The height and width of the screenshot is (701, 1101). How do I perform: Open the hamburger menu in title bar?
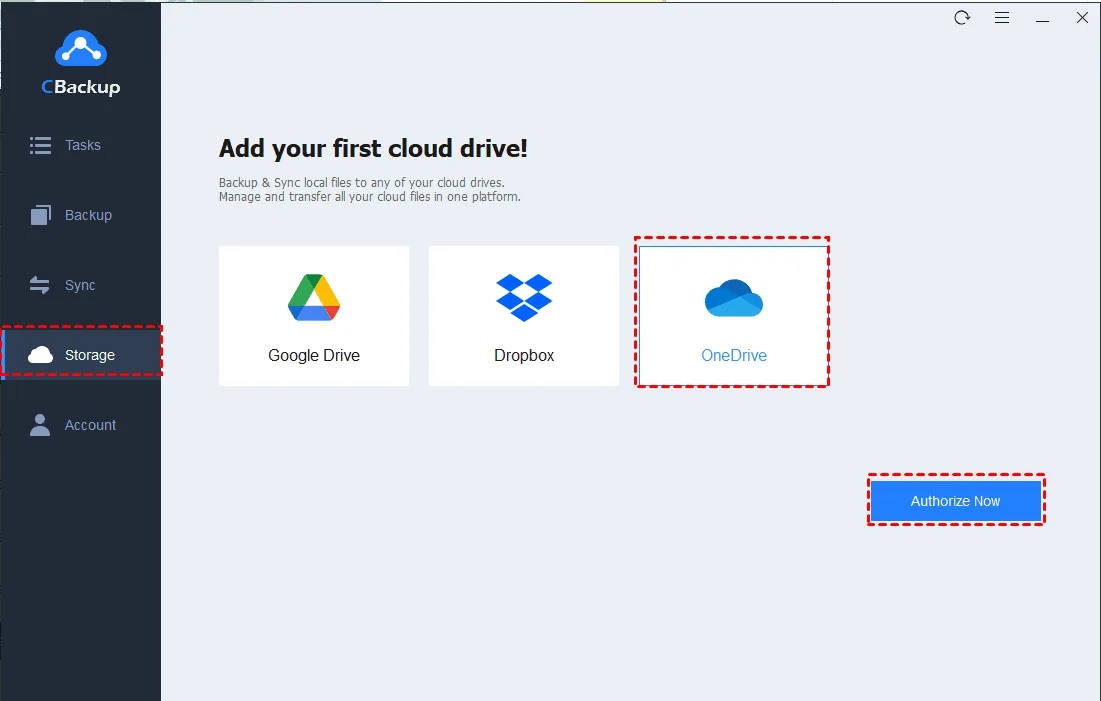point(1002,18)
